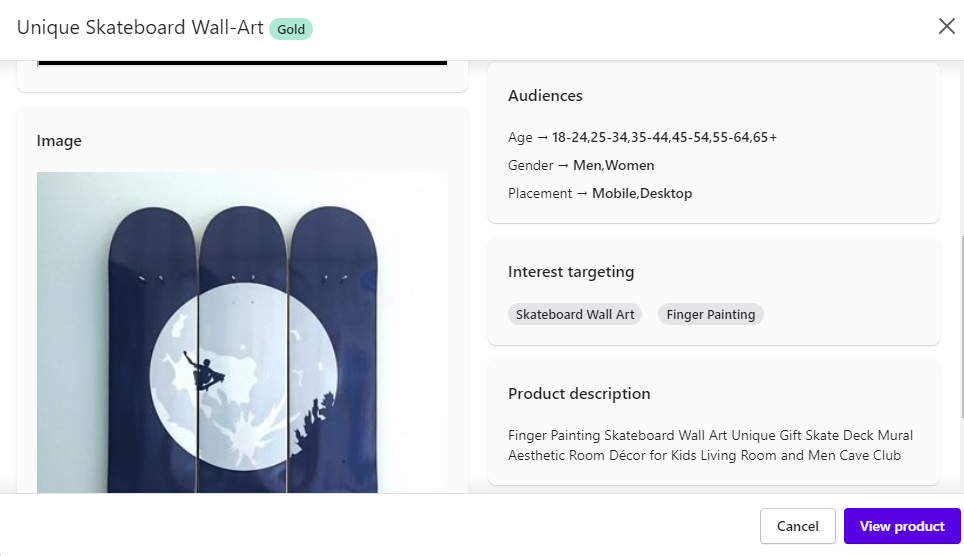964x556 pixels.
Task: Click the Finger Painting product description paragraph
Action: (x=710, y=445)
